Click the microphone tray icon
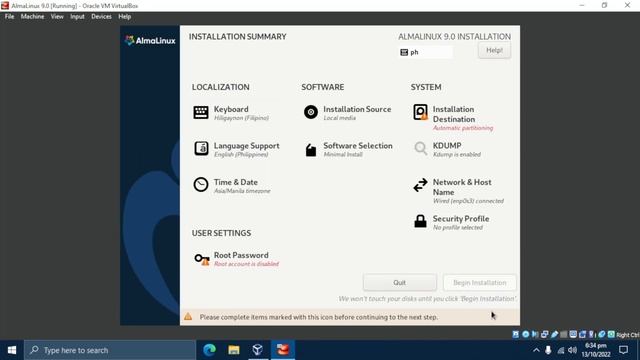 [548, 350]
